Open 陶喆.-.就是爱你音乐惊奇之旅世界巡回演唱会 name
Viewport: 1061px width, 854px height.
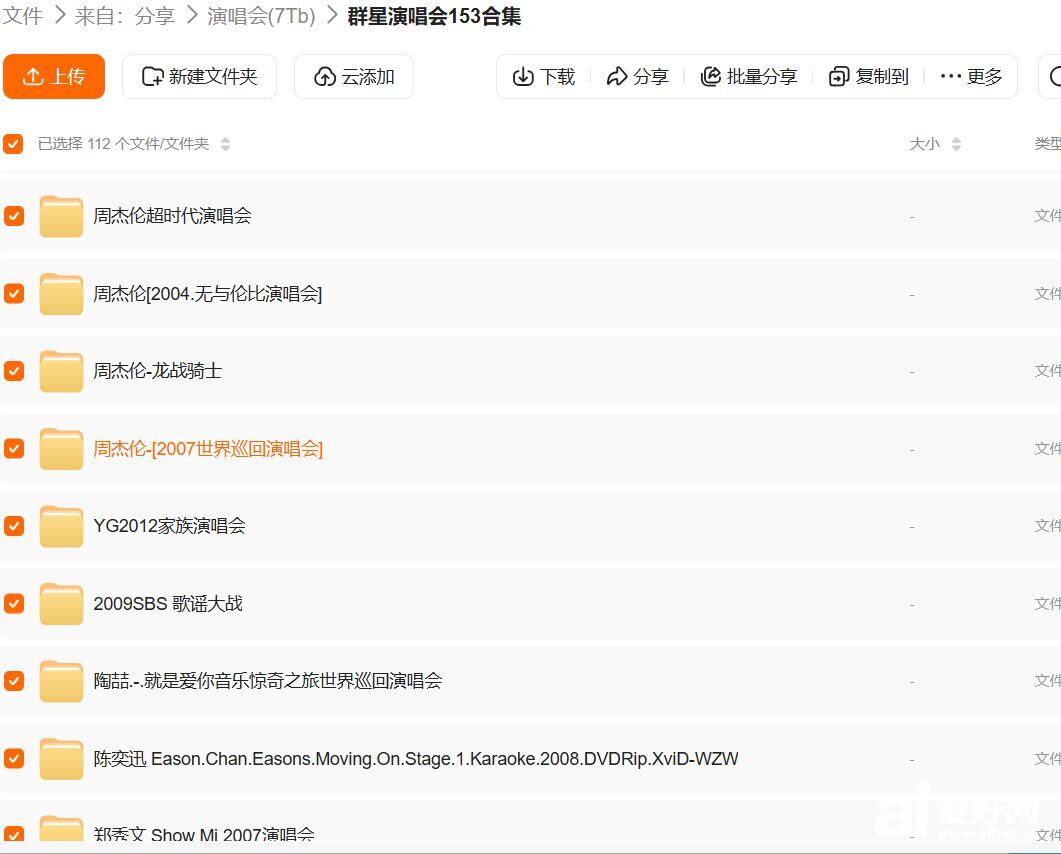pyautogui.click(x=268, y=681)
